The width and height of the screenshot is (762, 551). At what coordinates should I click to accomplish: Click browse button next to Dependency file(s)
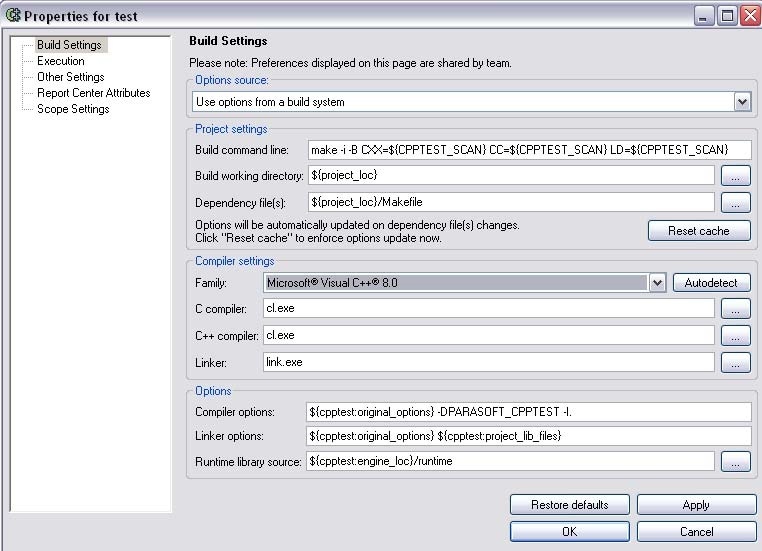pyautogui.click(x=735, y=203)
